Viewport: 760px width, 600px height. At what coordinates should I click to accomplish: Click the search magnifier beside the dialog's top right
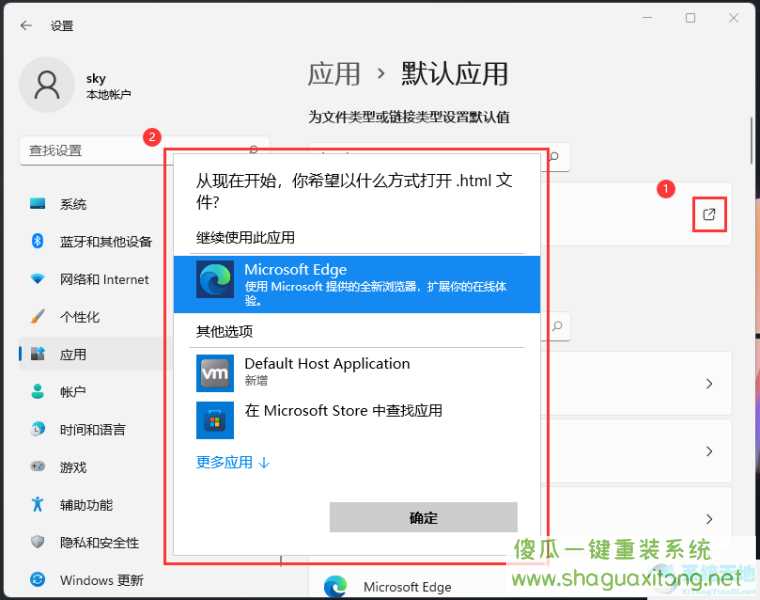(554, 156)
